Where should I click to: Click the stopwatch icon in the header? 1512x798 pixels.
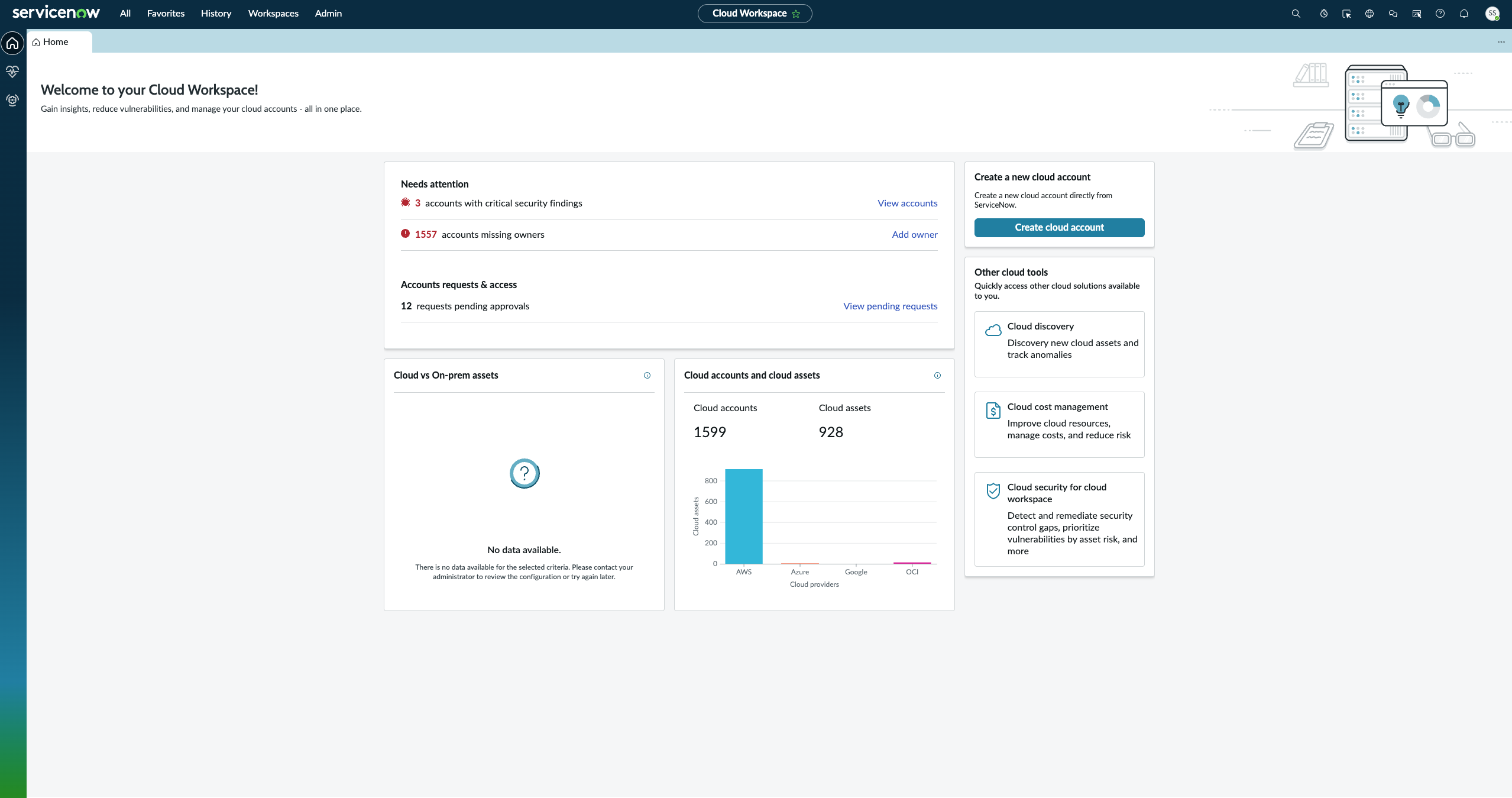coord(1324,14)
